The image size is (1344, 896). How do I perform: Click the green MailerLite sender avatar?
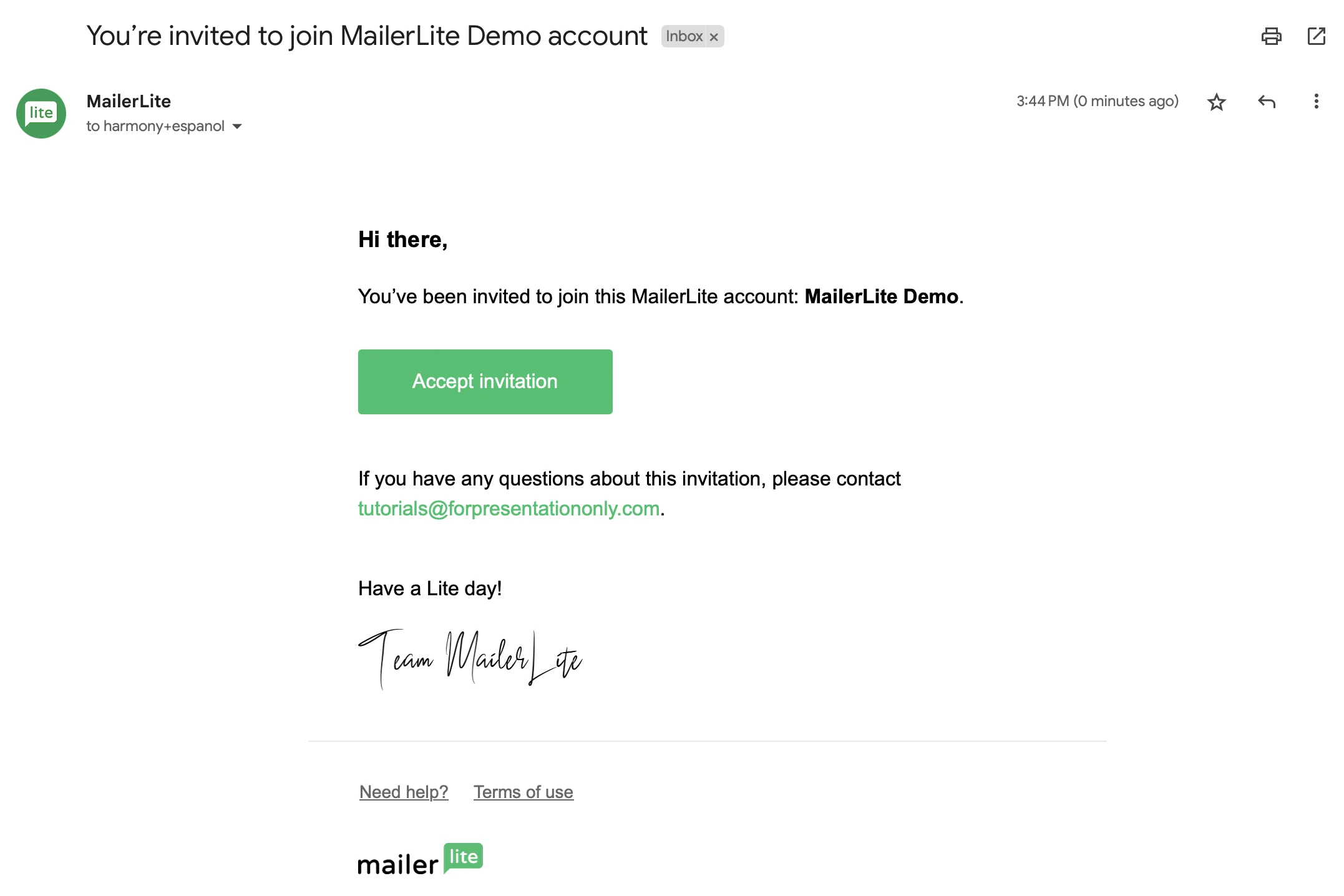click(41, 114)
